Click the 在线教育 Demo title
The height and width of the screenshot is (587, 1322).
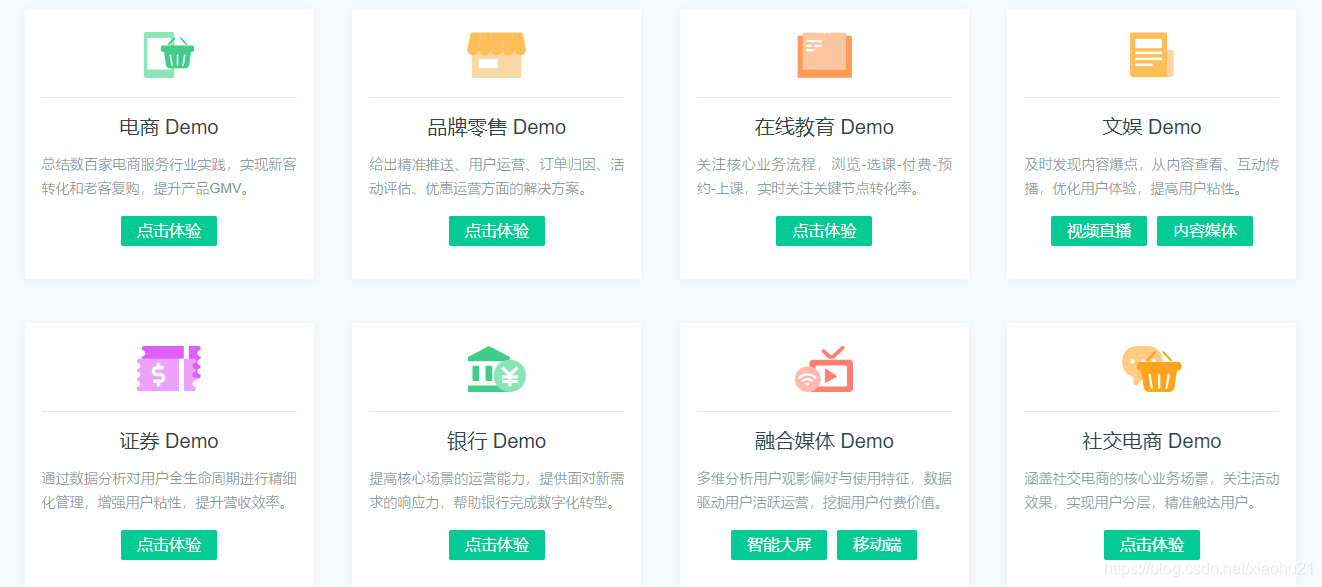tap(824, 127)
